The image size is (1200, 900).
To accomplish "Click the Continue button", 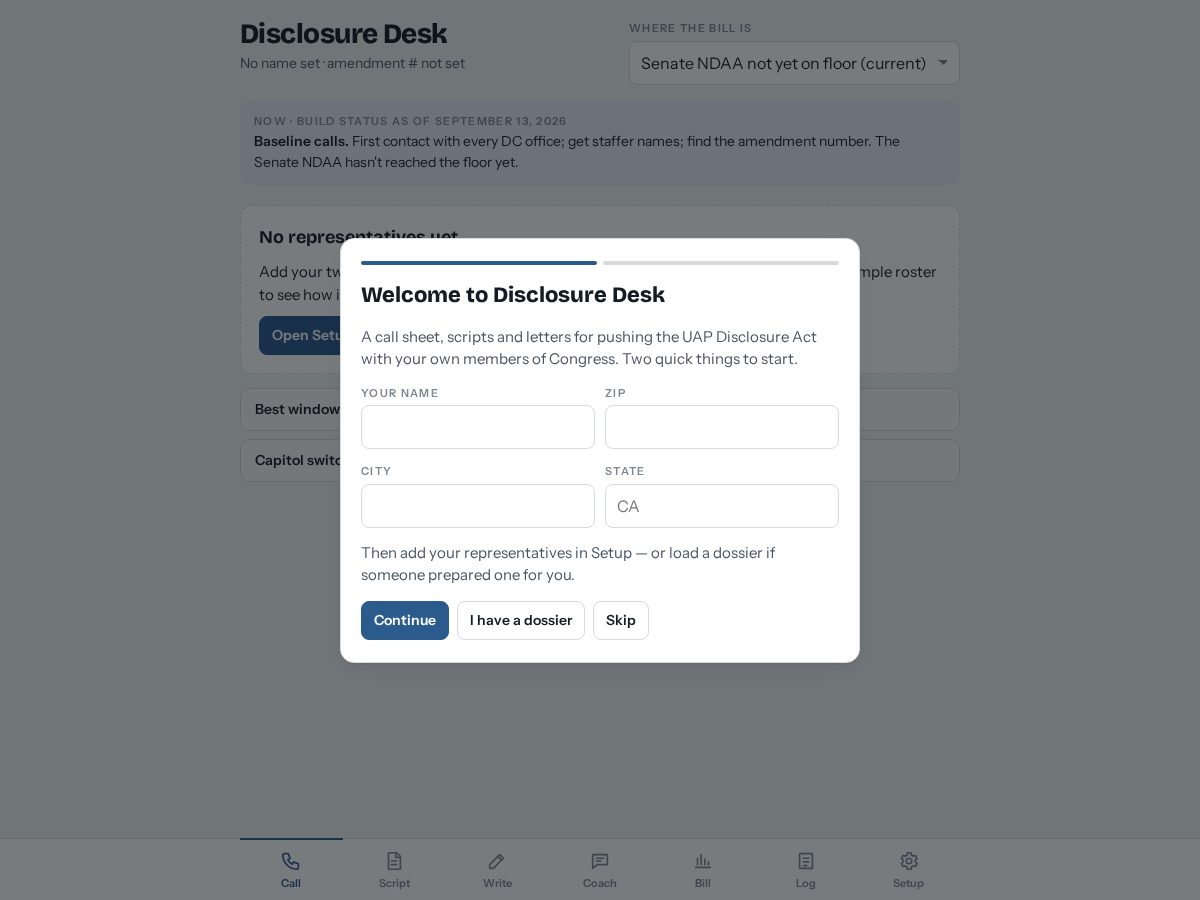I will (405, 620).
